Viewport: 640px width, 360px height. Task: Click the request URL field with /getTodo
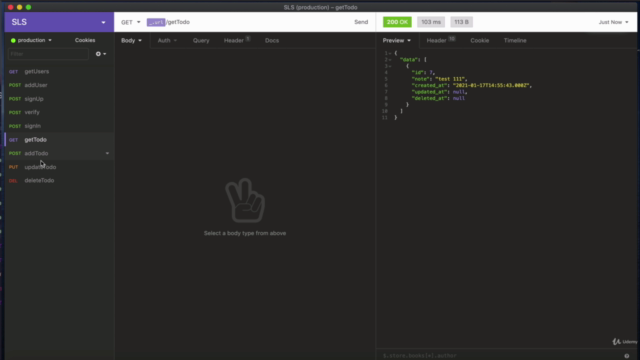click(247, 22)
